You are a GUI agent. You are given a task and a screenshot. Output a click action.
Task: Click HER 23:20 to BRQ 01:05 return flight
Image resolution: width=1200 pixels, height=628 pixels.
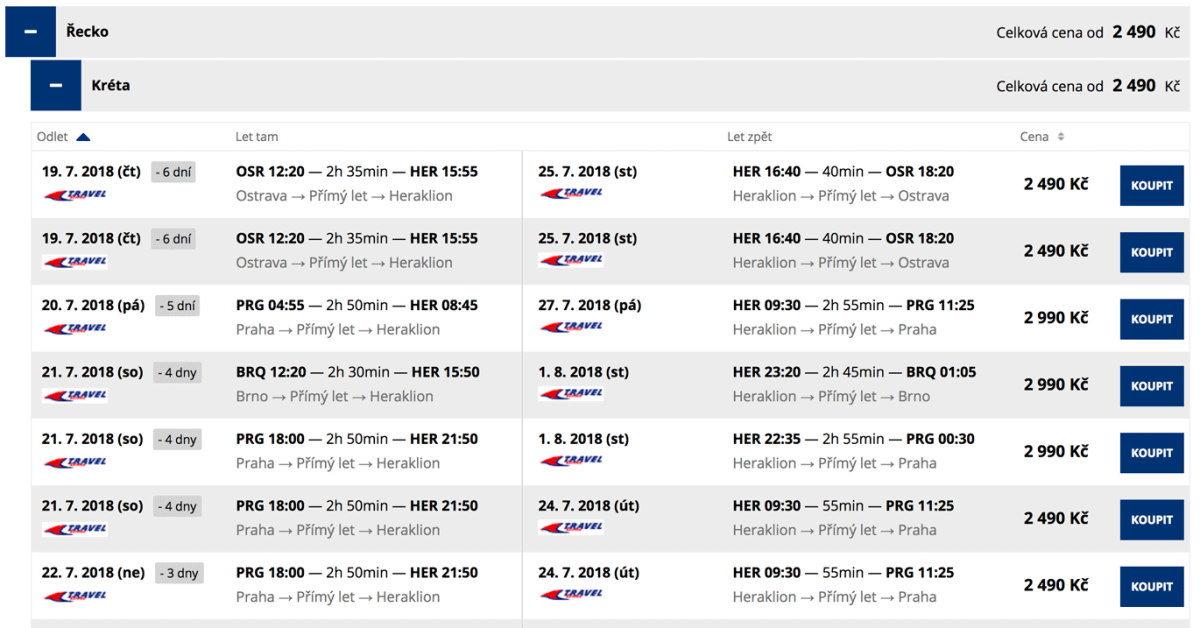click(x=854, y=373)
